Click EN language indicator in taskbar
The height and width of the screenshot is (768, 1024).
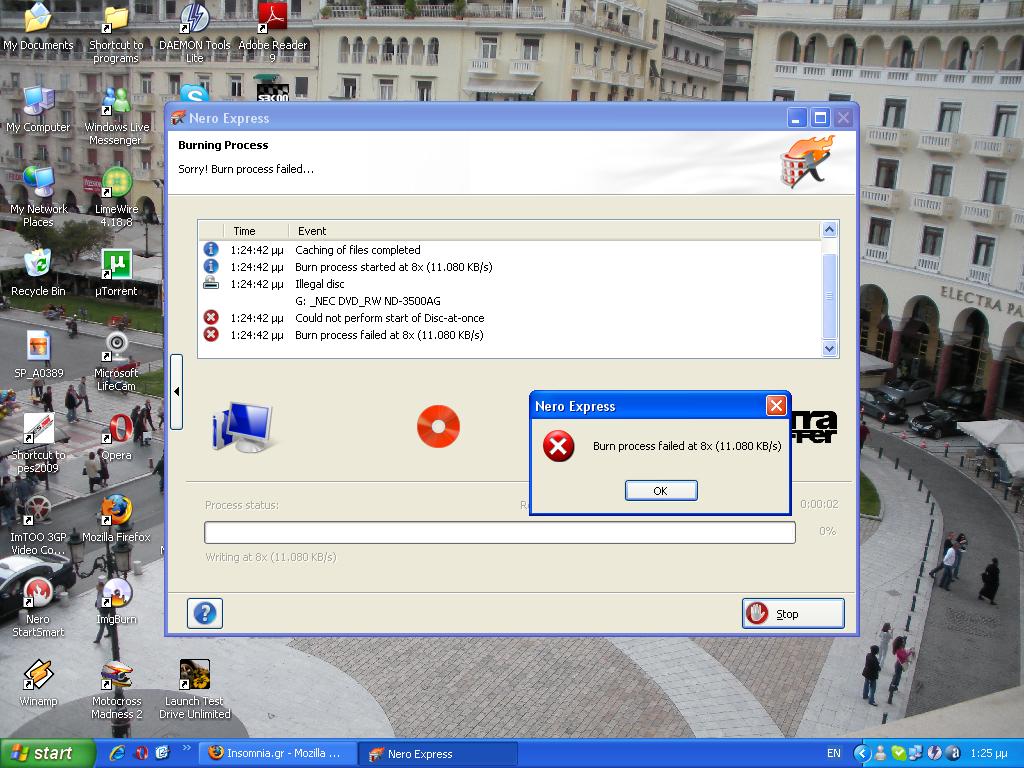click(x=834, y=754)
